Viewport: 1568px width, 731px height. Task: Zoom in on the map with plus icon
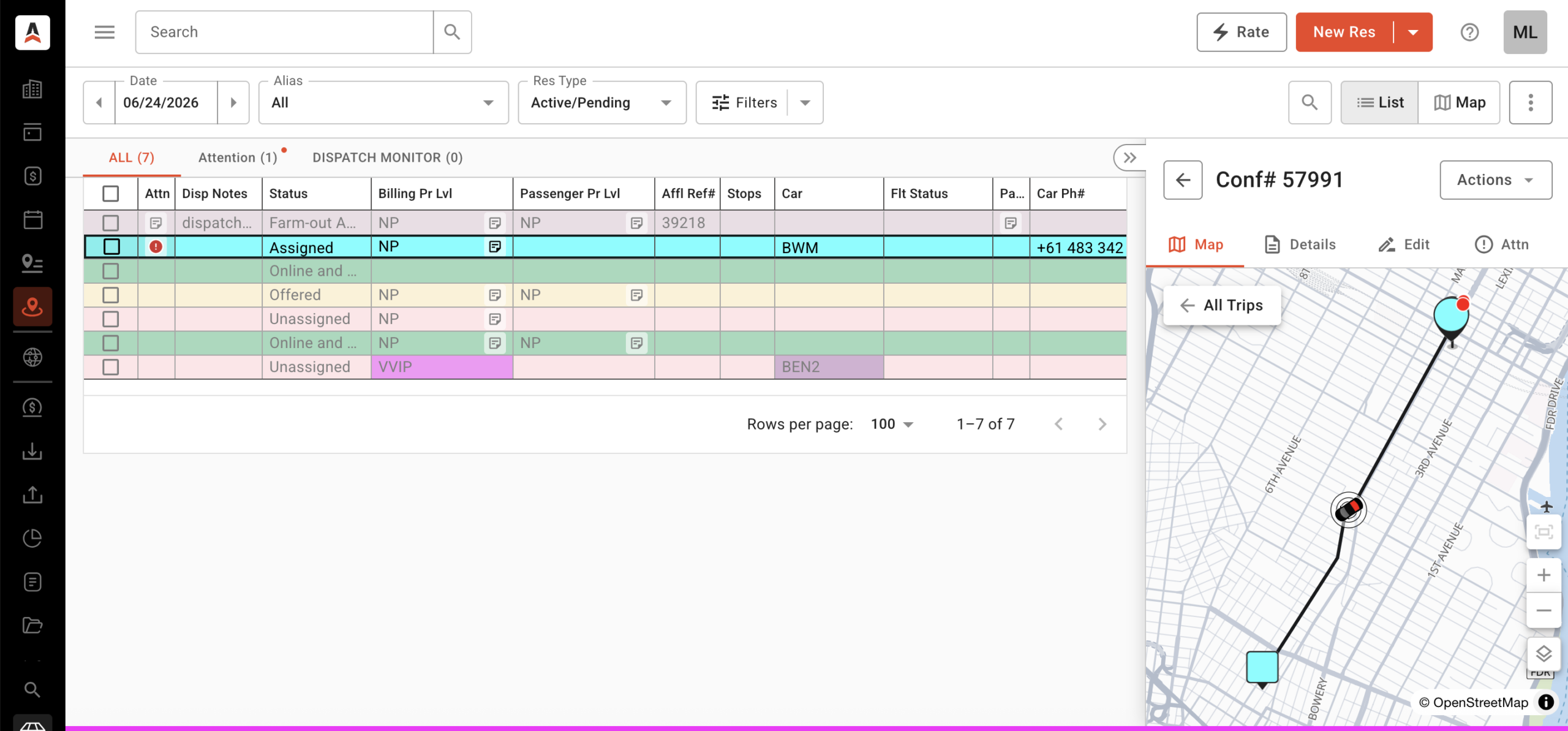coord(1543,575)
